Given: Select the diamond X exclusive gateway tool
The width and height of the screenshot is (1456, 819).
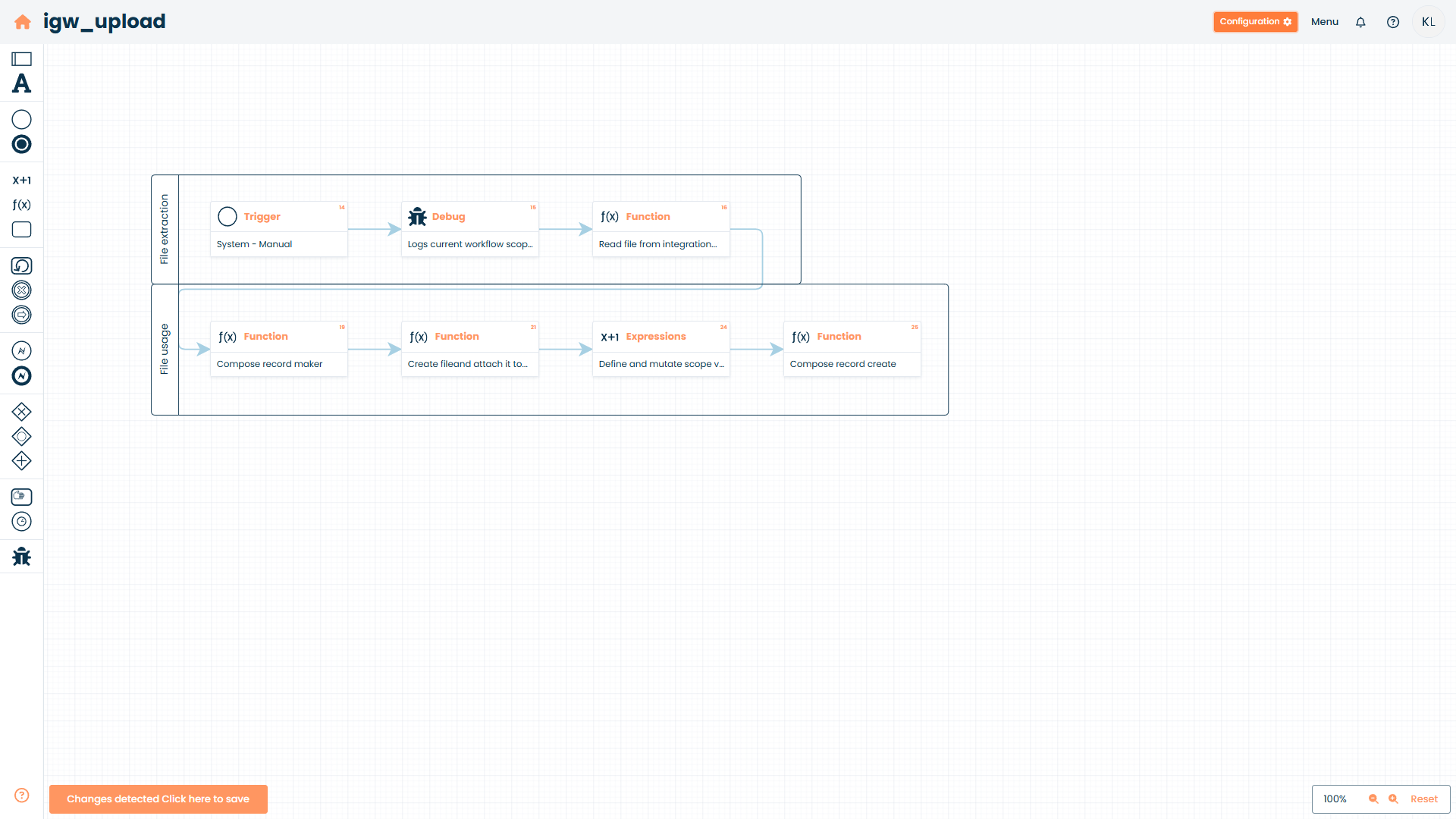Looking at the screenshot, I should [21, 412].
